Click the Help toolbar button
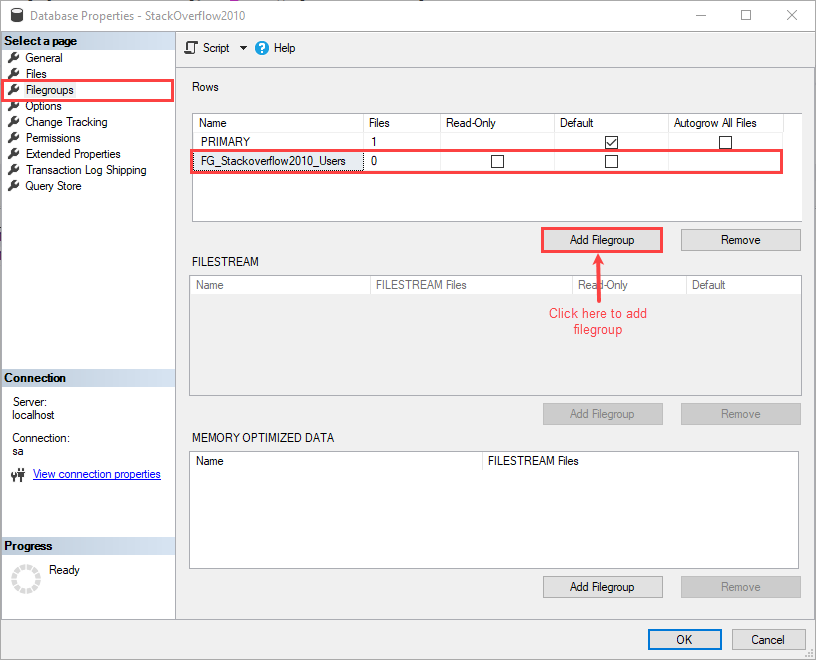This screenshot has width=816, height=660. click(275, 48)
